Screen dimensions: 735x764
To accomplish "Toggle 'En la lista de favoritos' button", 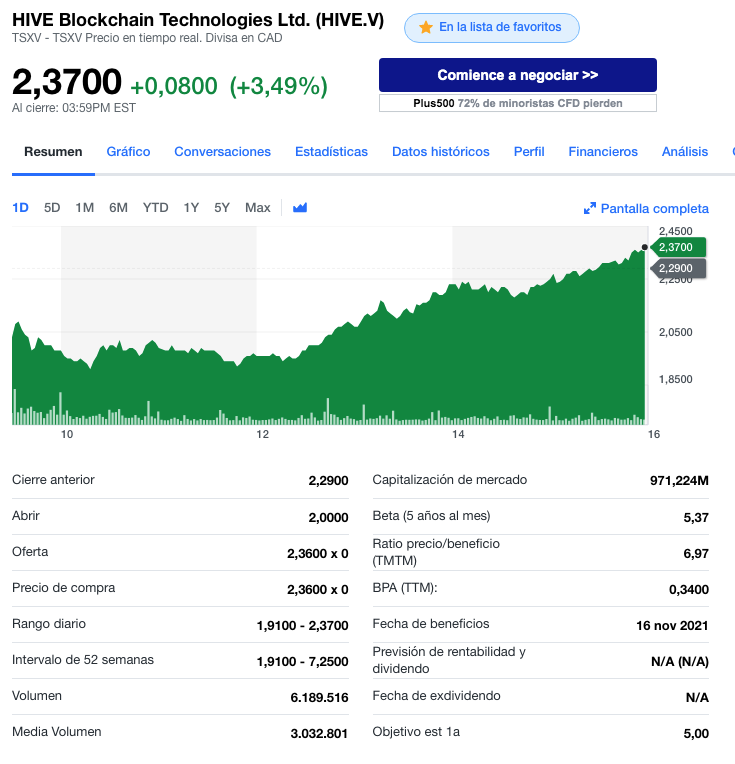I will [492, 28].
